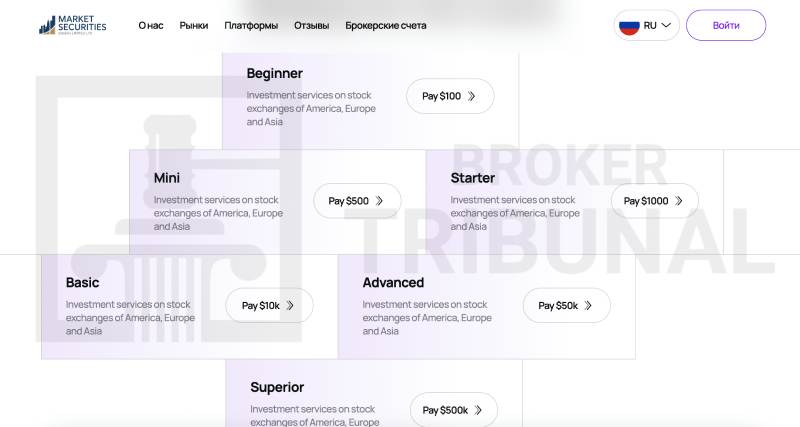This screenshot has width=800, height=427.
Task: Click the Superior plan description text
Action: point(314,415)
